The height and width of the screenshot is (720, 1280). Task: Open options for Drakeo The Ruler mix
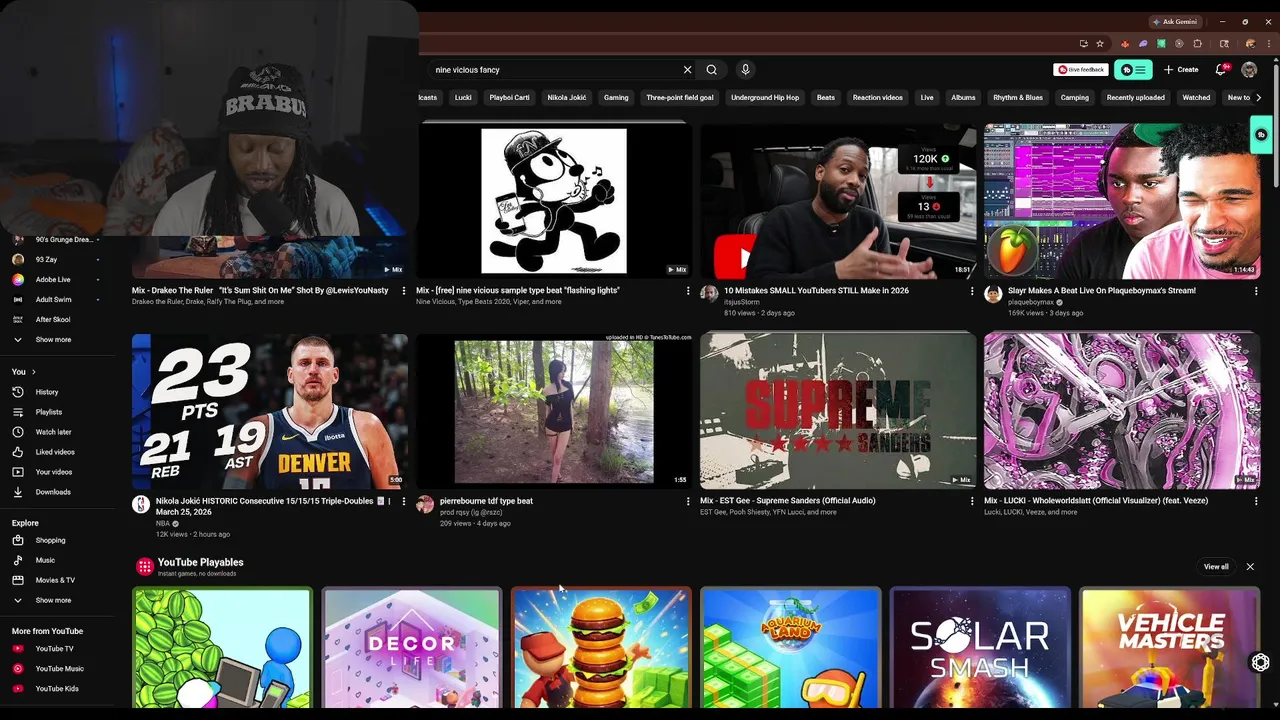pos(404,291)
